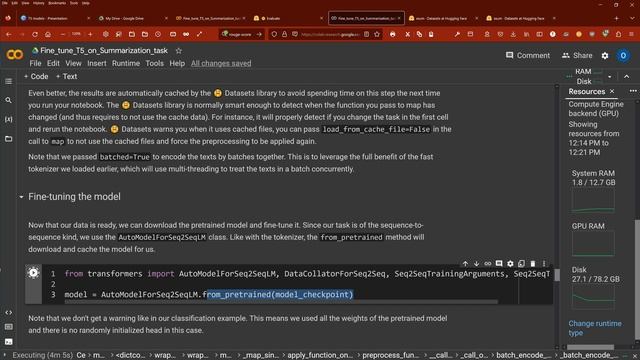640x360 pixels.
Task: Open the Help menu in Colab
Action: 177,63
